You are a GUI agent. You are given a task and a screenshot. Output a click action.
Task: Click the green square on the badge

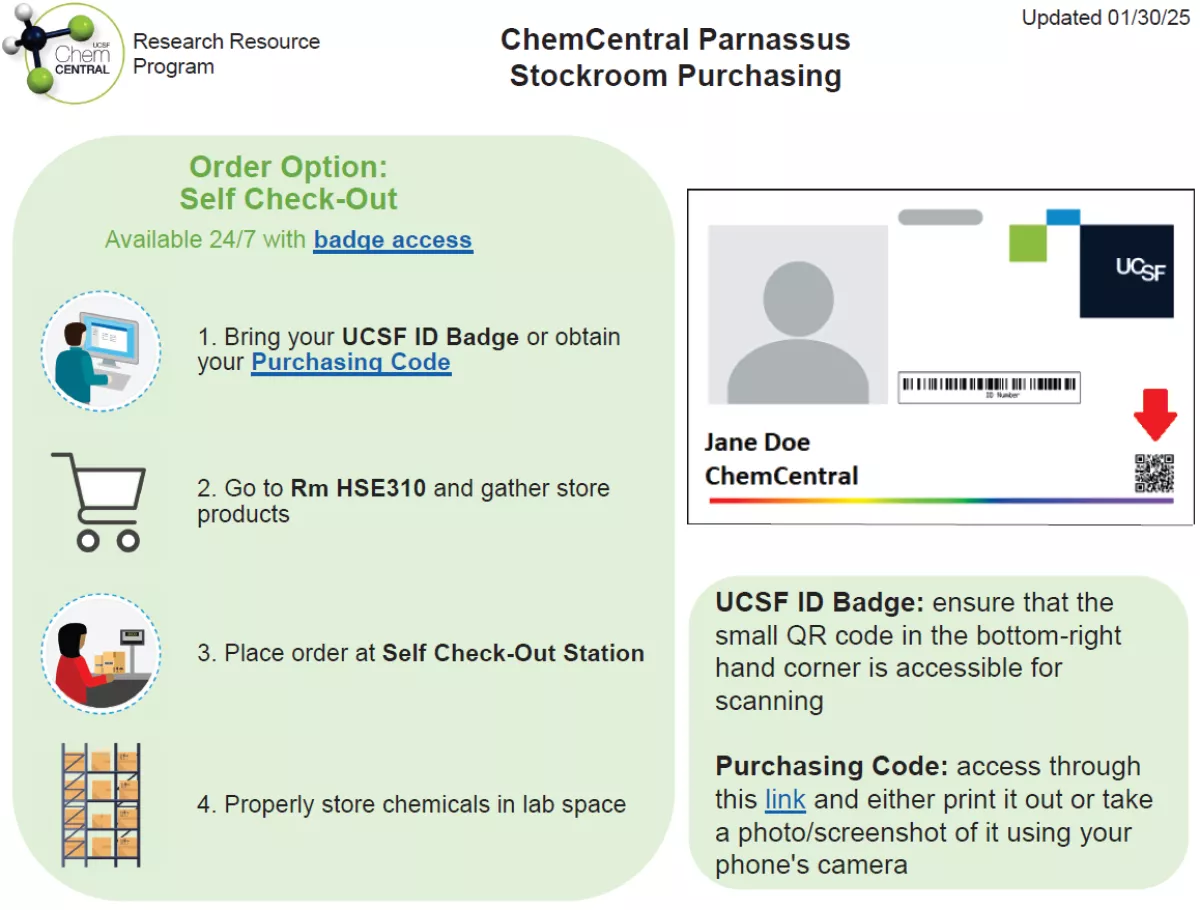click(1027, 243)
